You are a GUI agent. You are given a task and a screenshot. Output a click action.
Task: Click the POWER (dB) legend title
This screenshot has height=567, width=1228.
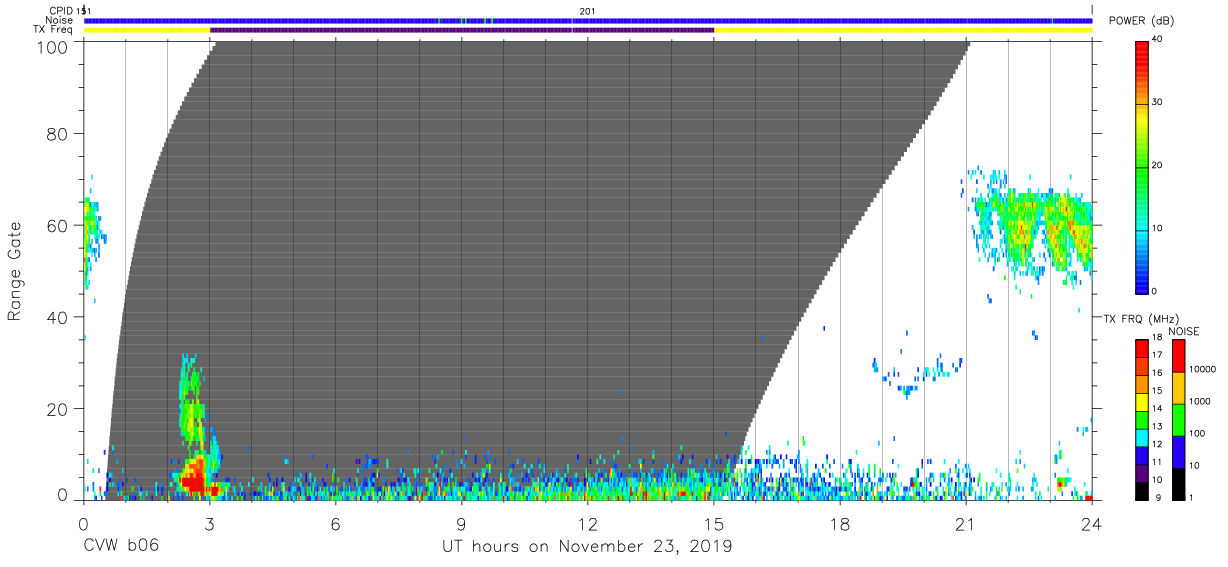click(x=1142, y=20)
